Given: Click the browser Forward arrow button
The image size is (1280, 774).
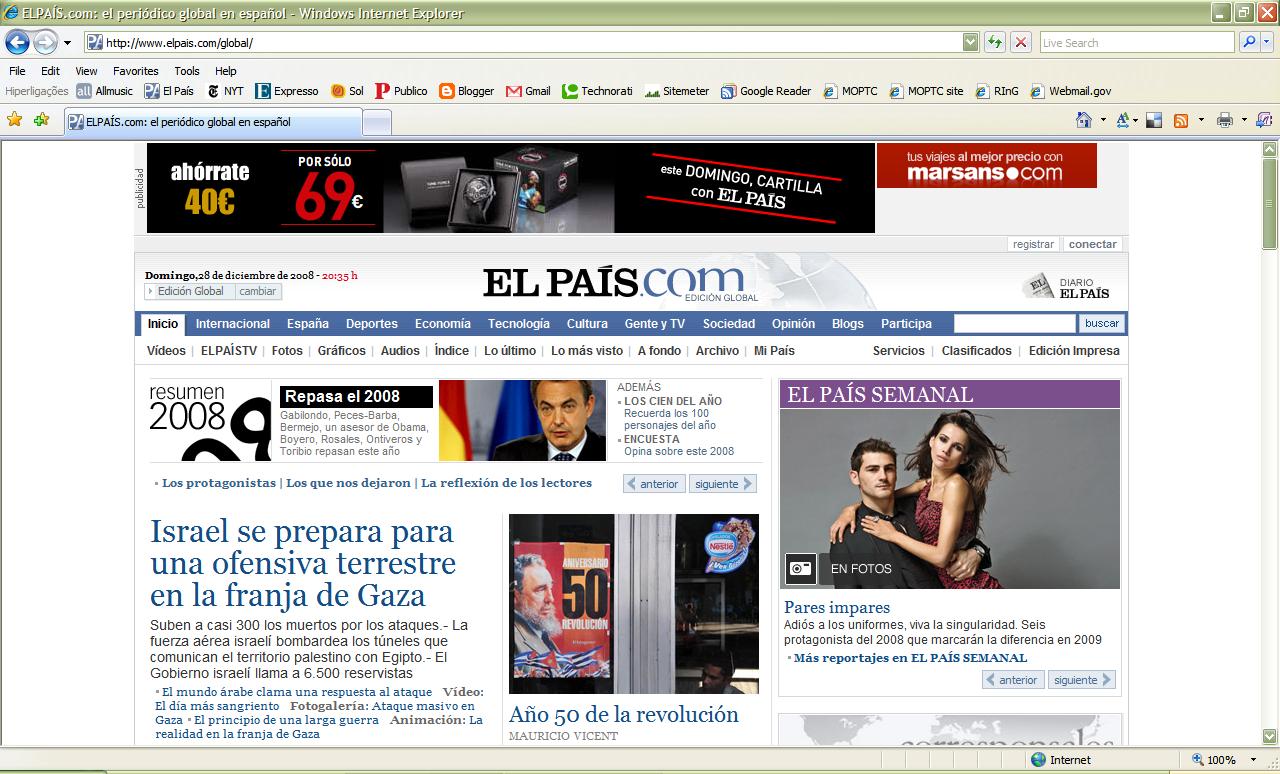Looking at the screenshot, I should (45, 42).
